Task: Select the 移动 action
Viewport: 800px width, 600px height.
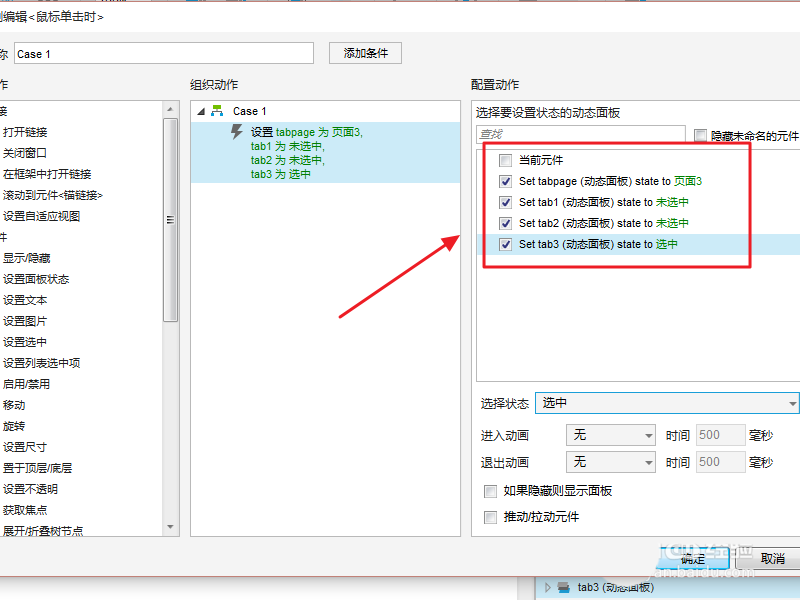Action: pos(15,404)
